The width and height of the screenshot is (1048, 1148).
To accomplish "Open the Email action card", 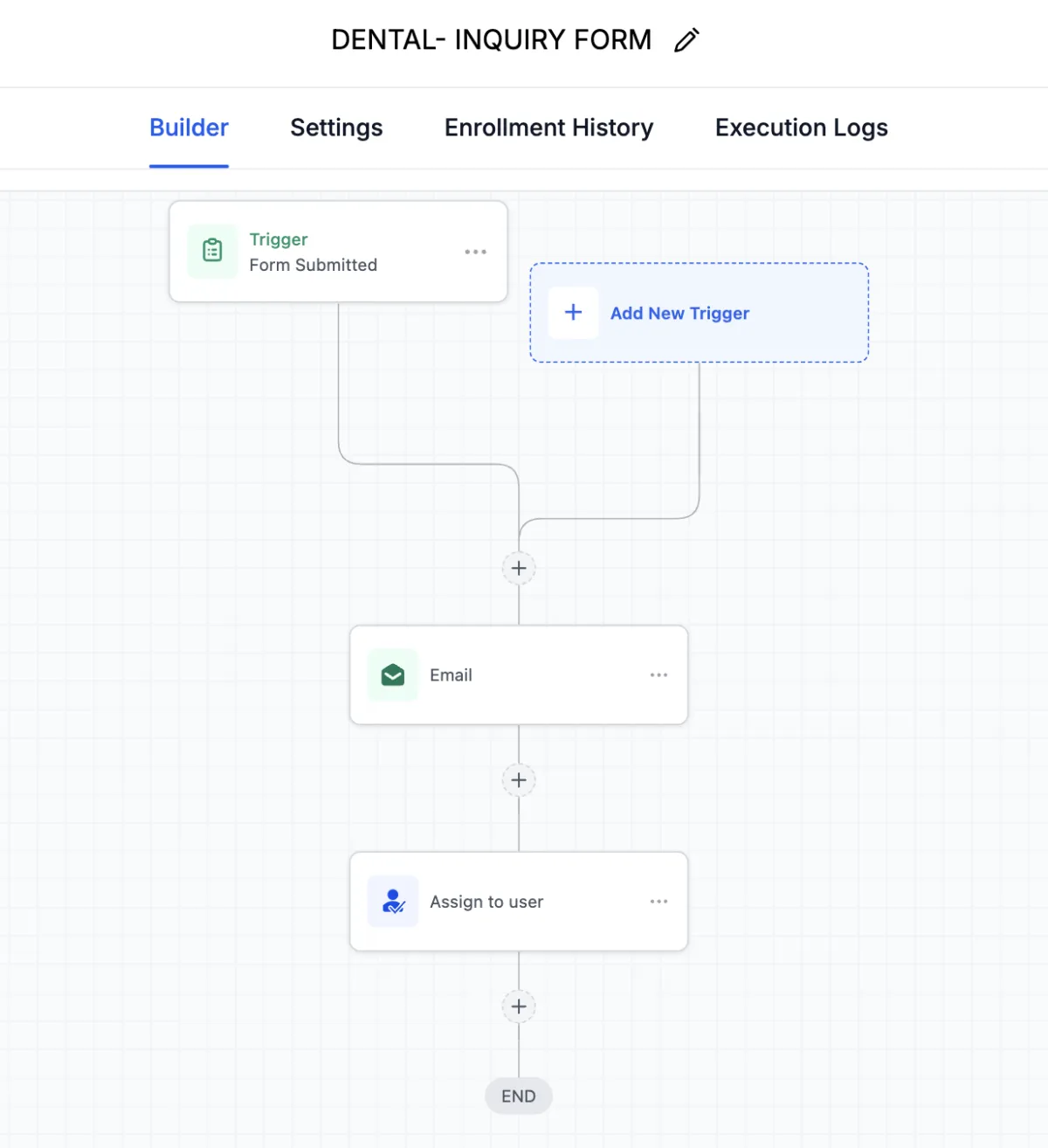I will [519, 675].
